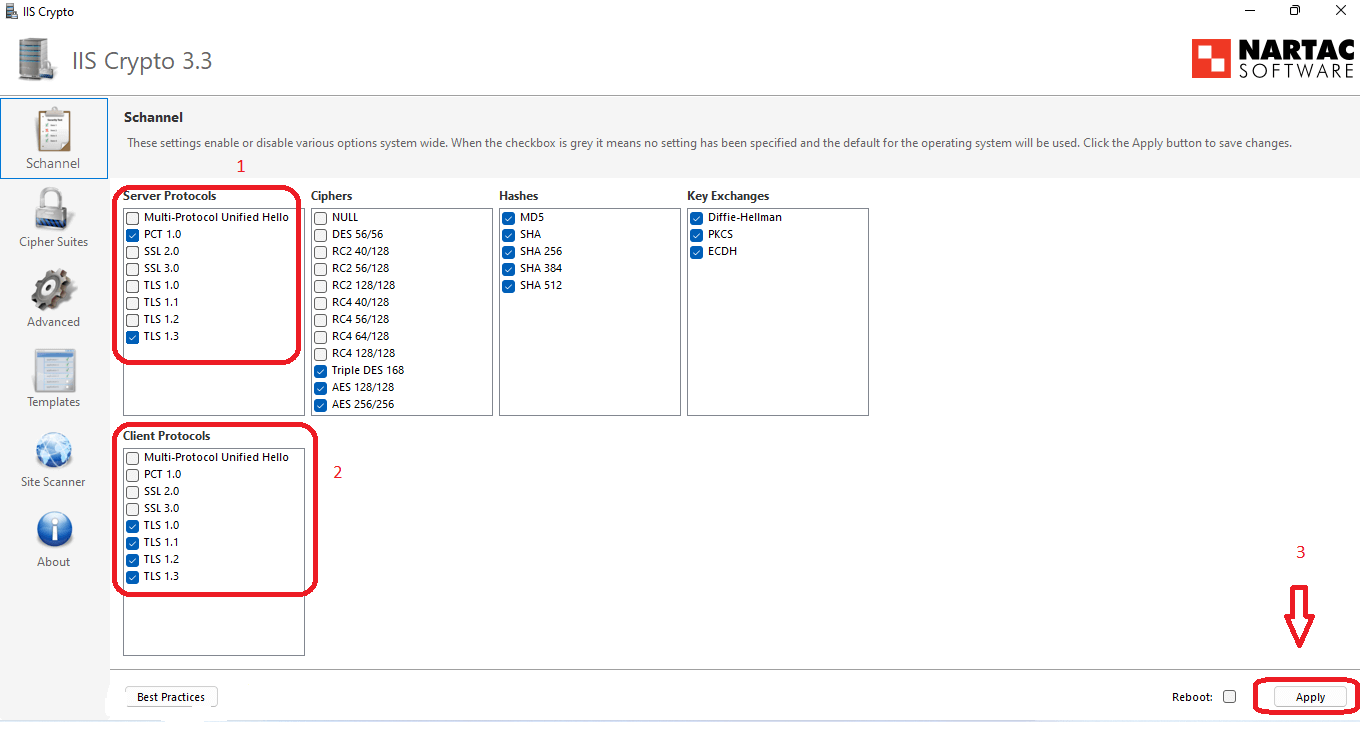Click the IIS Crypto 3.3 title text
Viewport: 1360px width, 734px height.
(142, 61)
